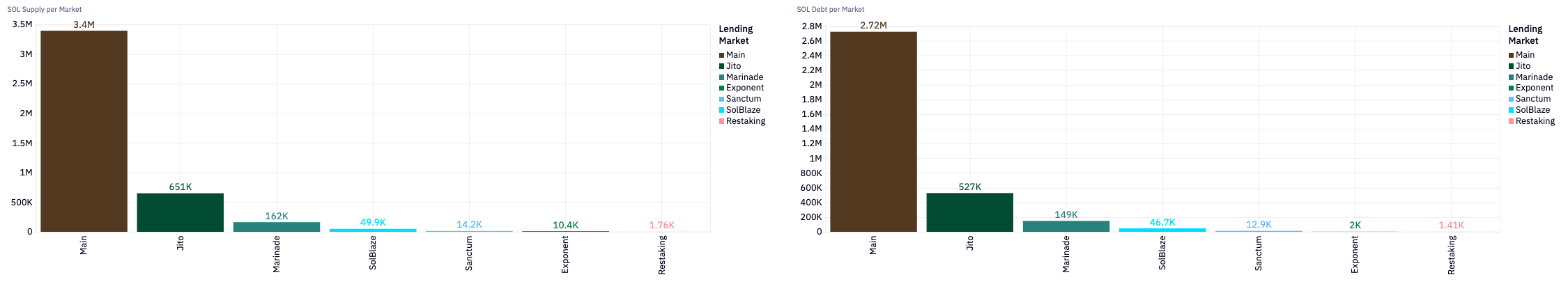Click the 49.9K SolBlaze data label
Viewport: 1568px width, 291px height.
[x=373, y=222]
